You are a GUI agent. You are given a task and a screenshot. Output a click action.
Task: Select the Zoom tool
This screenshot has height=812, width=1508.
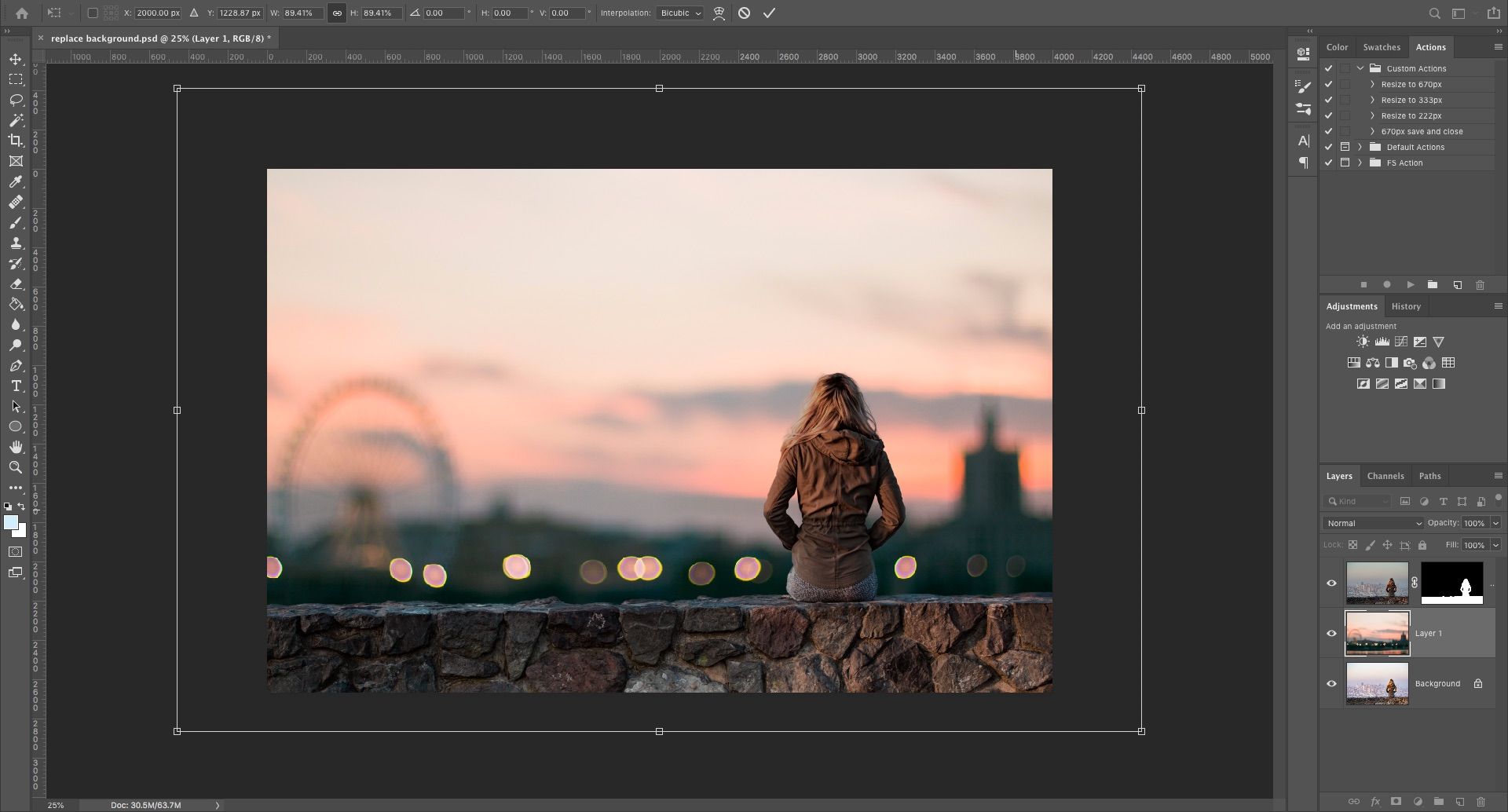tap(16, 467)
